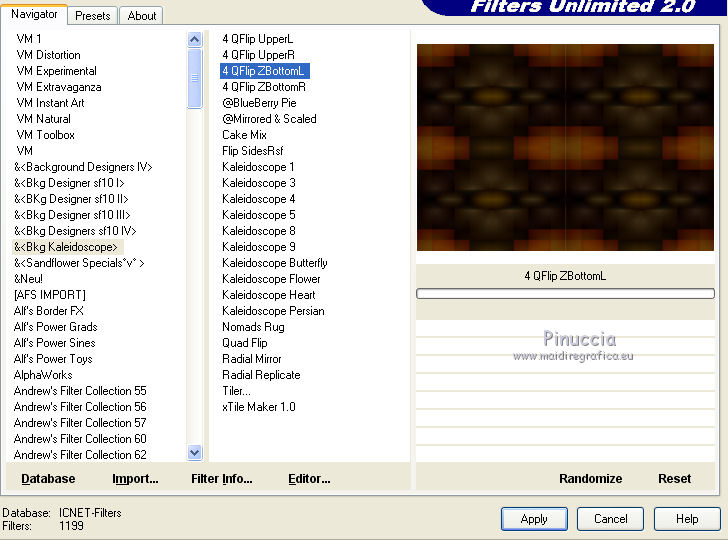Screen dimensions: 728x540
Task: Click the filter preview image
Action: point(565,147)
